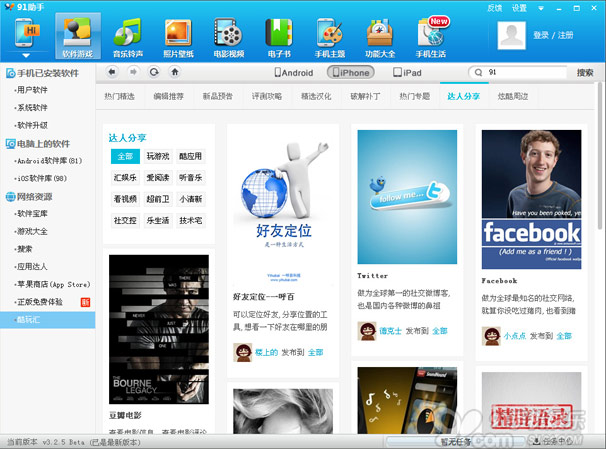Viewport: 606px width, 449px height.
Task: Open the 手机主题 phone themes section
Action: [x=329, y=38]
